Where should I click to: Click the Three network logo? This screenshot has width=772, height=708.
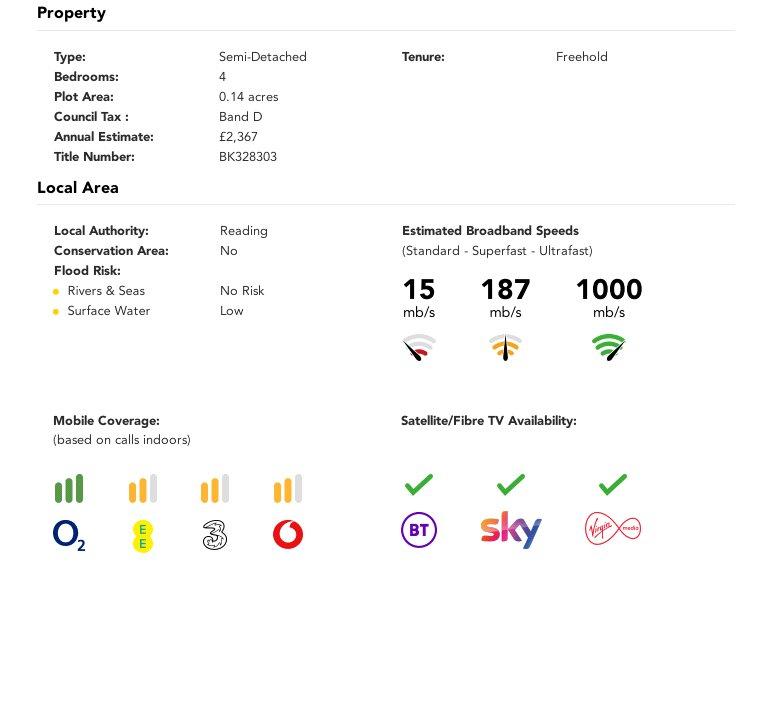(x=215, y=535)
